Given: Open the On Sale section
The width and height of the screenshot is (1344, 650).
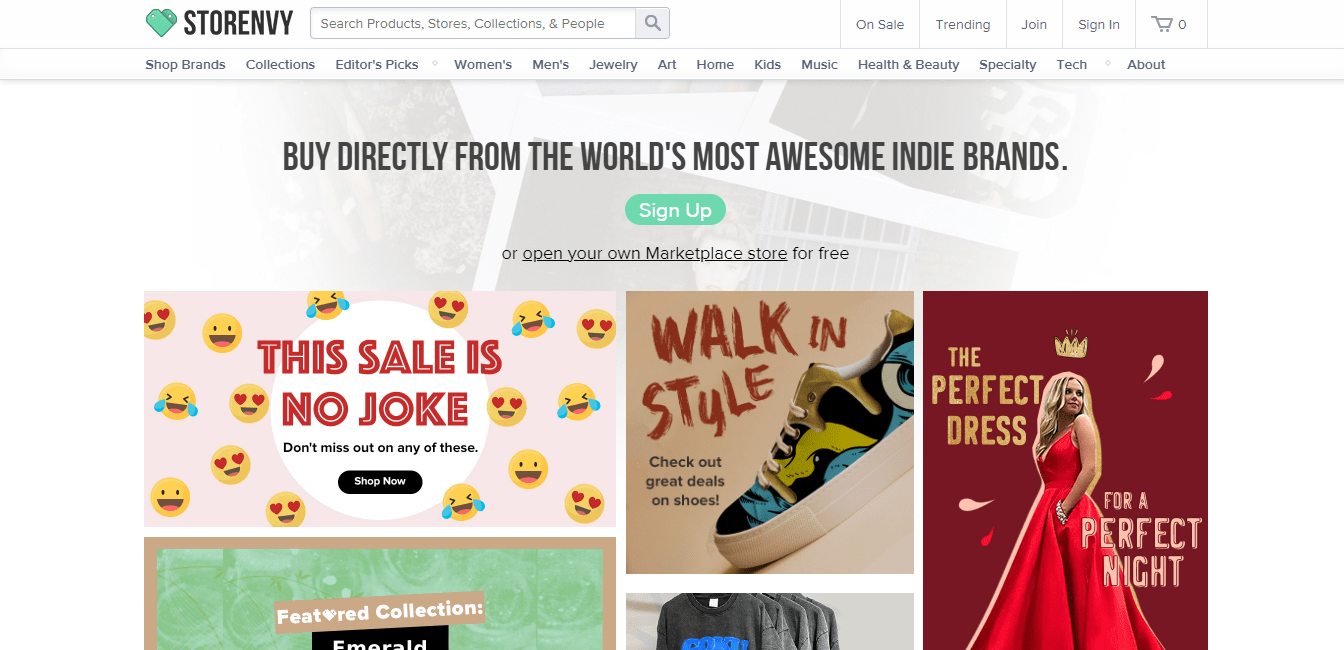Looking at the screenshot, I should pyautogui.click(x=879, y=24).
